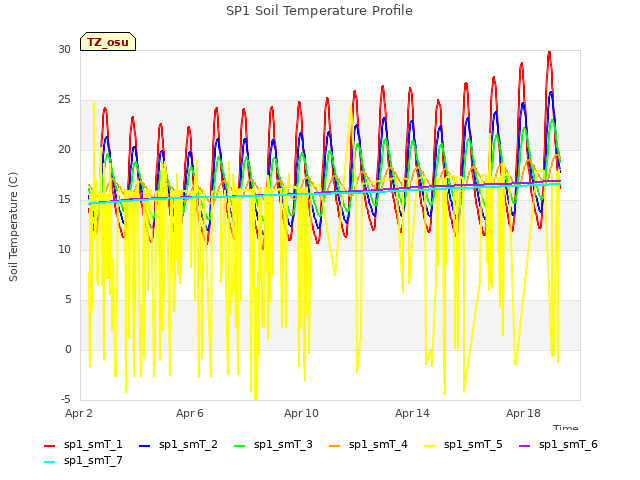Click the 25 y-axis tick label
The width and height of the screenshot is (640, 480).
point(64,100)
